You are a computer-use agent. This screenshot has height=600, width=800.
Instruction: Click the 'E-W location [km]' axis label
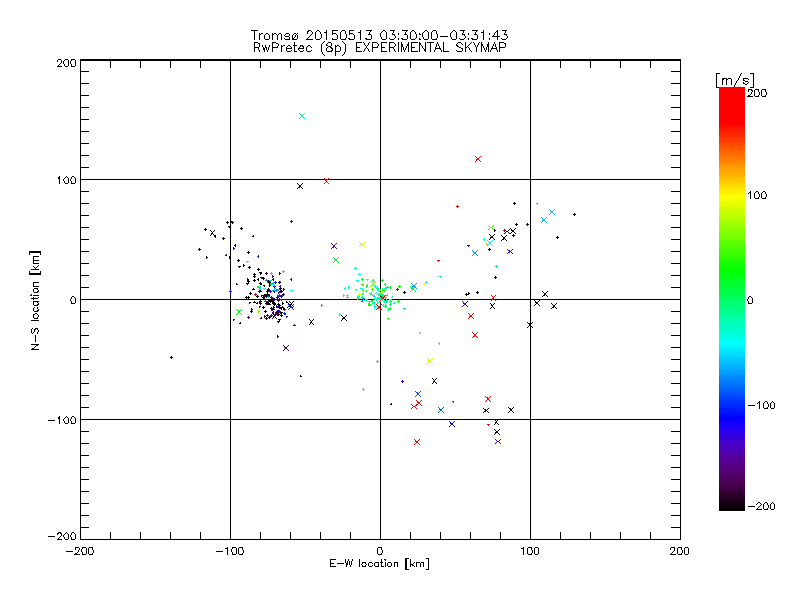[379, 564]
